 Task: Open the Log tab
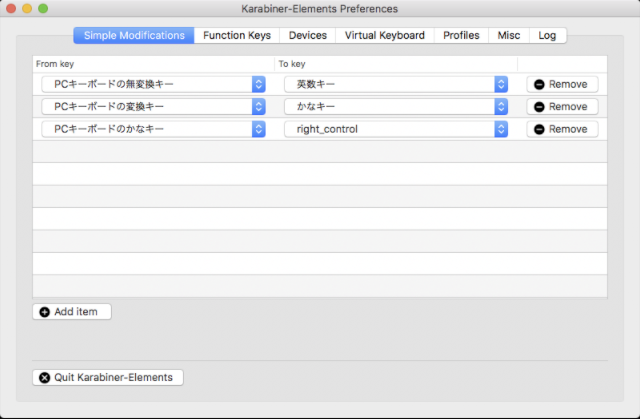547,35
